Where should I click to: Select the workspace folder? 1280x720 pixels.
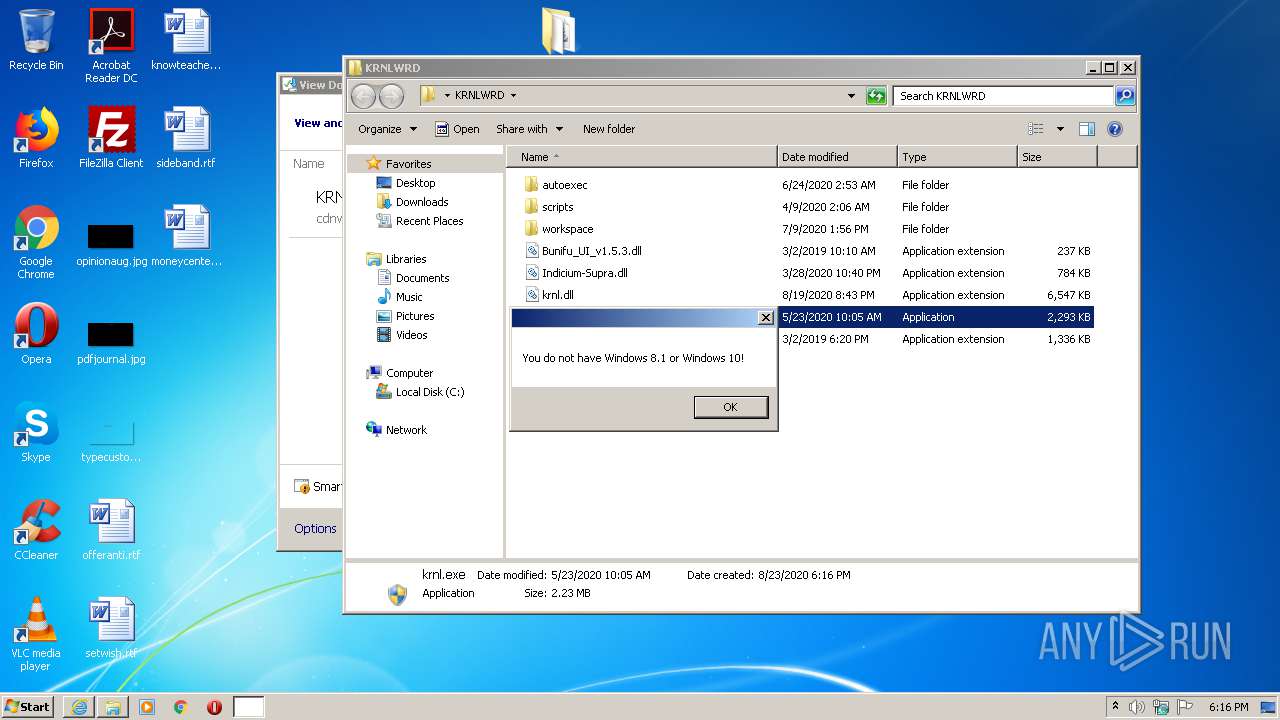[x=567, y=229]
